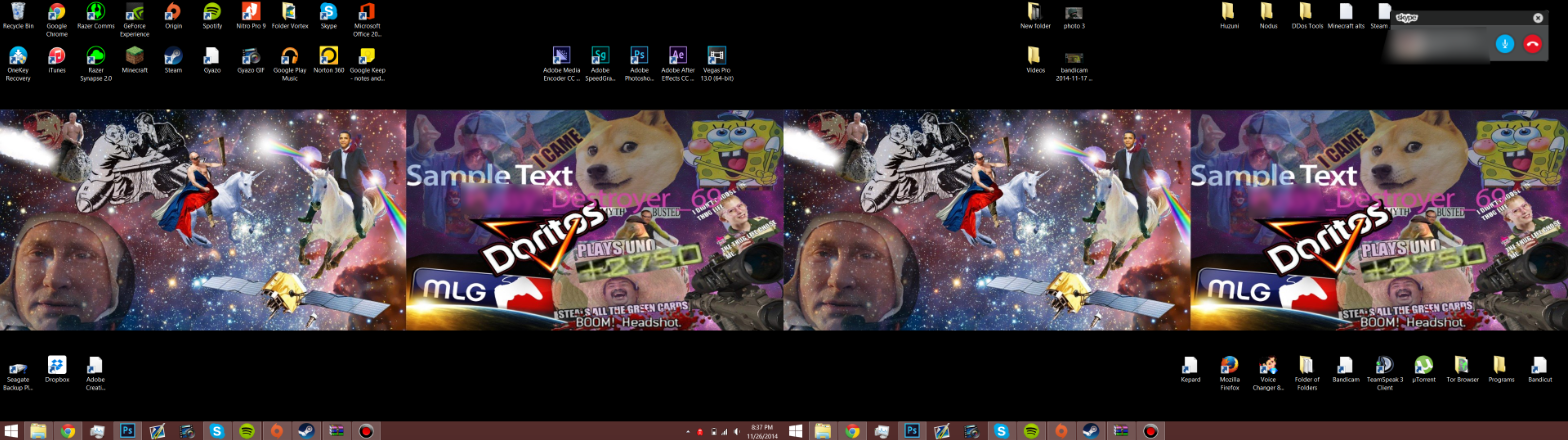1568x440 pixels.
Task: Open the network status tray icon
Action: click(724, 431)
